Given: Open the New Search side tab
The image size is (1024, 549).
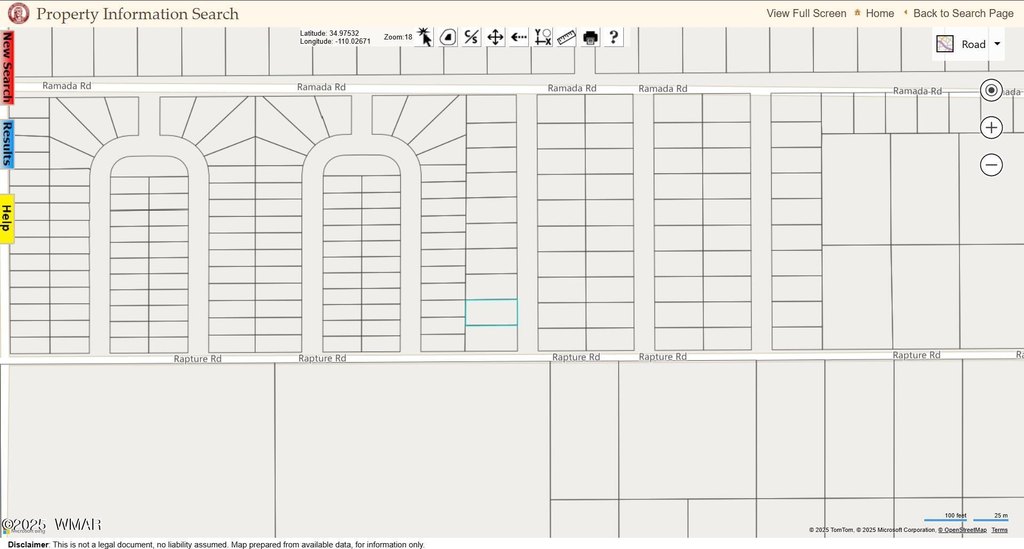Looking at the screenshot, I should pyautogui.click(x=7, y=67).
